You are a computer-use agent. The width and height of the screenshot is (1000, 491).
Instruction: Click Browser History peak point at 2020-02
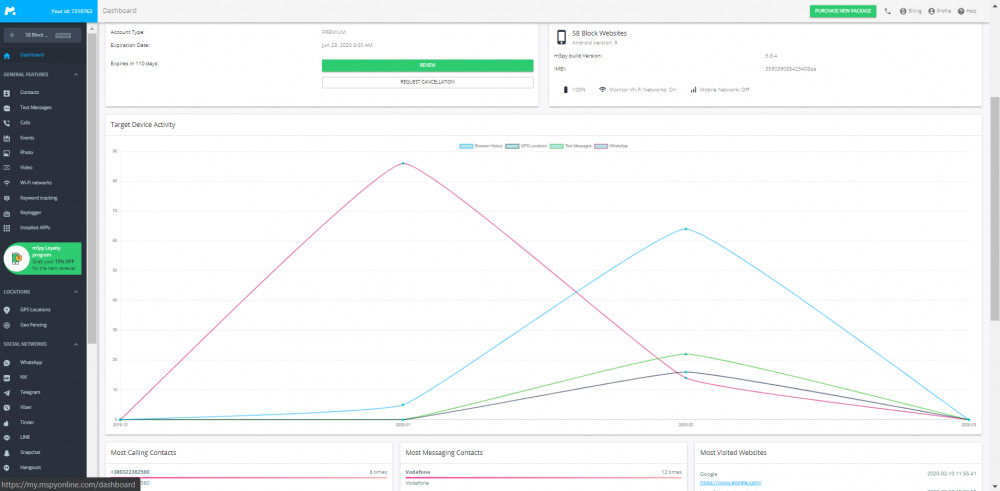pos(686,229)
